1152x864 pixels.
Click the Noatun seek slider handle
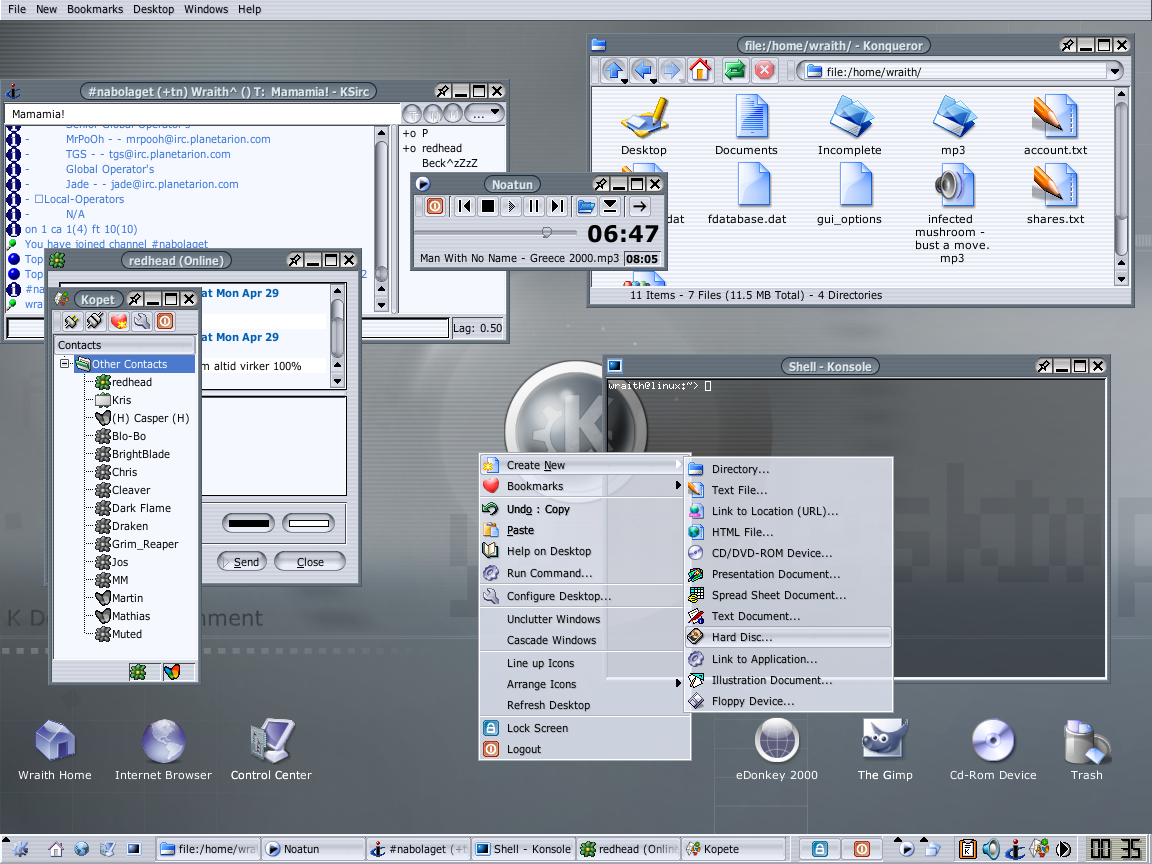pos(547,232)
